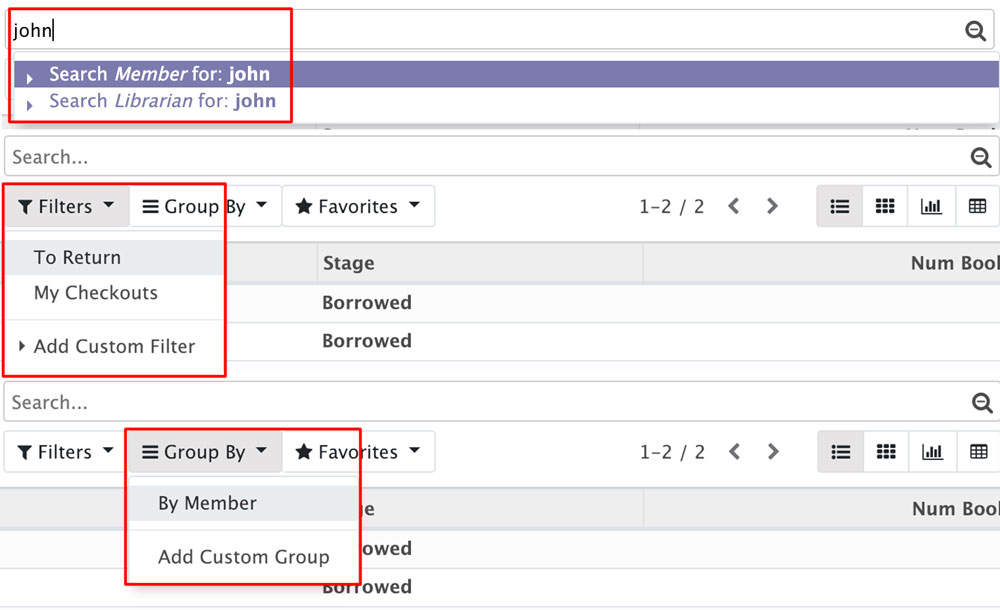Click magnifier icon in bottom search bar

pyautogui.click(x=982, y=403)
